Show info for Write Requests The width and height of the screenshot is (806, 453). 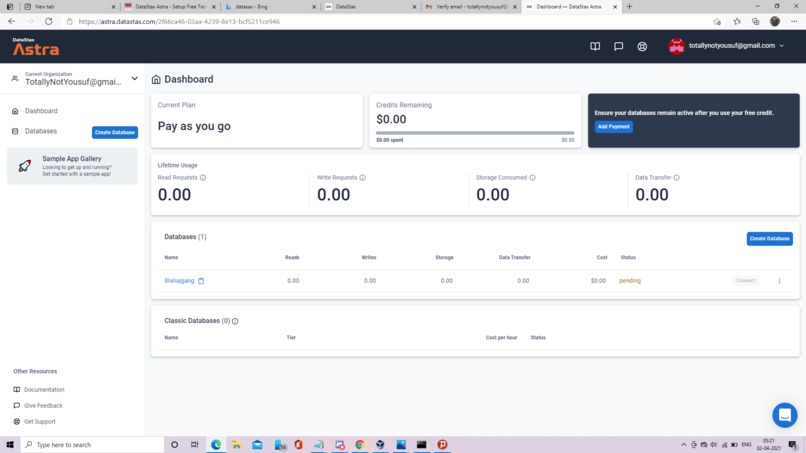tap(362, 177)
